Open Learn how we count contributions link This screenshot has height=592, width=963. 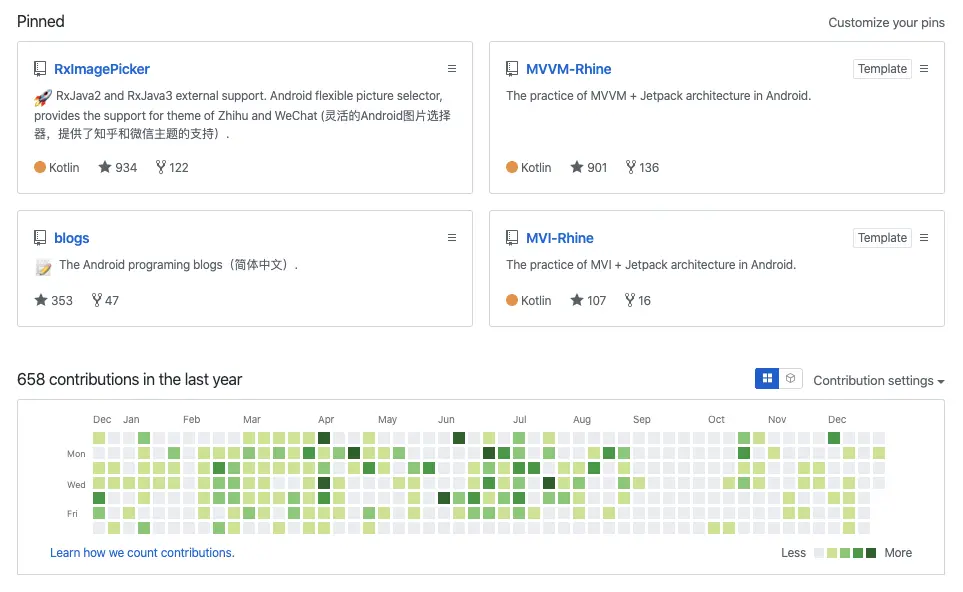[x=142, y=552]
